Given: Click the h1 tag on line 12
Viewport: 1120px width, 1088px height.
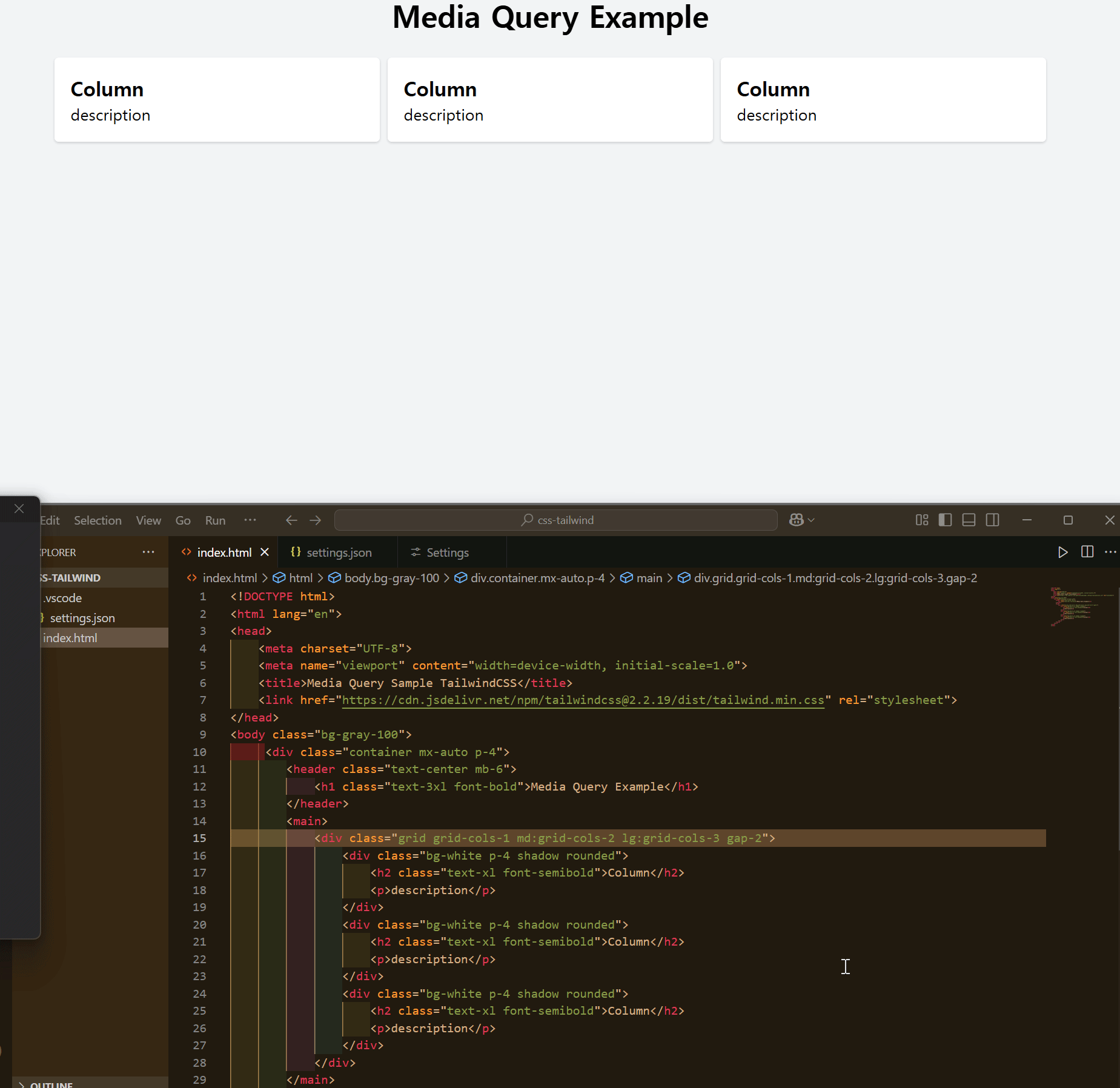Looking at the screenshot, I should pyautogui.click(x=506, y=787).
